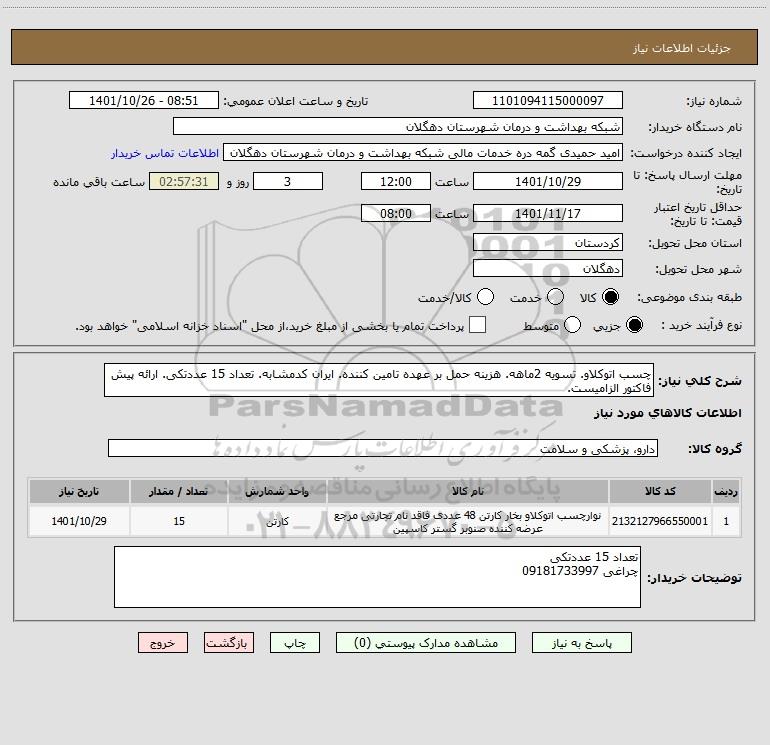
Task: Toggle the اسناد خزانه اسلامی payment checkbox
Action: (x=477, y=325)
